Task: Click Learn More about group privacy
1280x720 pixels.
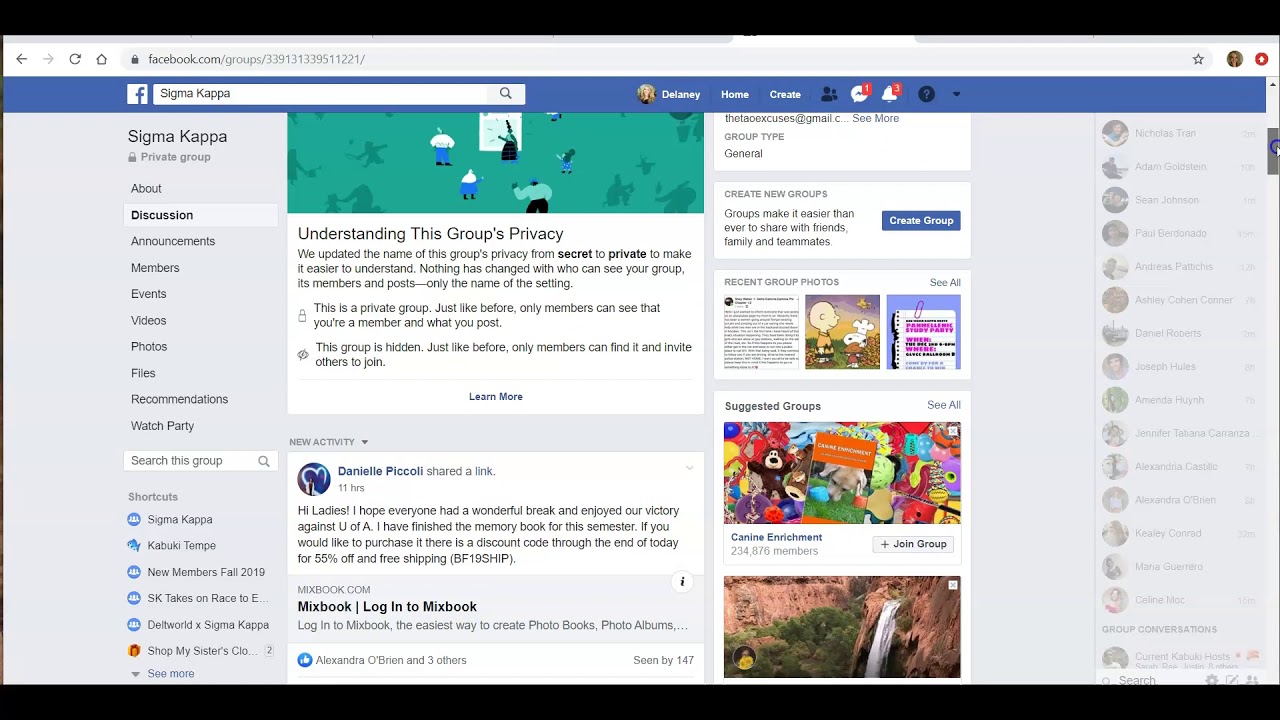Action: 496,397
